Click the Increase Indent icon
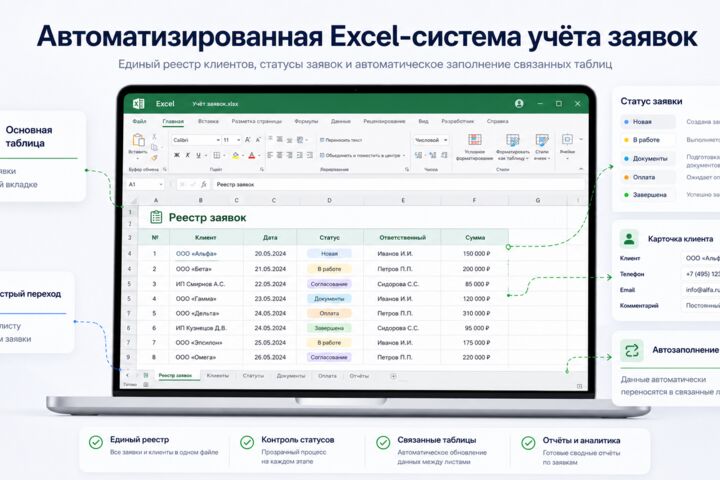 [x=309, y=156]
